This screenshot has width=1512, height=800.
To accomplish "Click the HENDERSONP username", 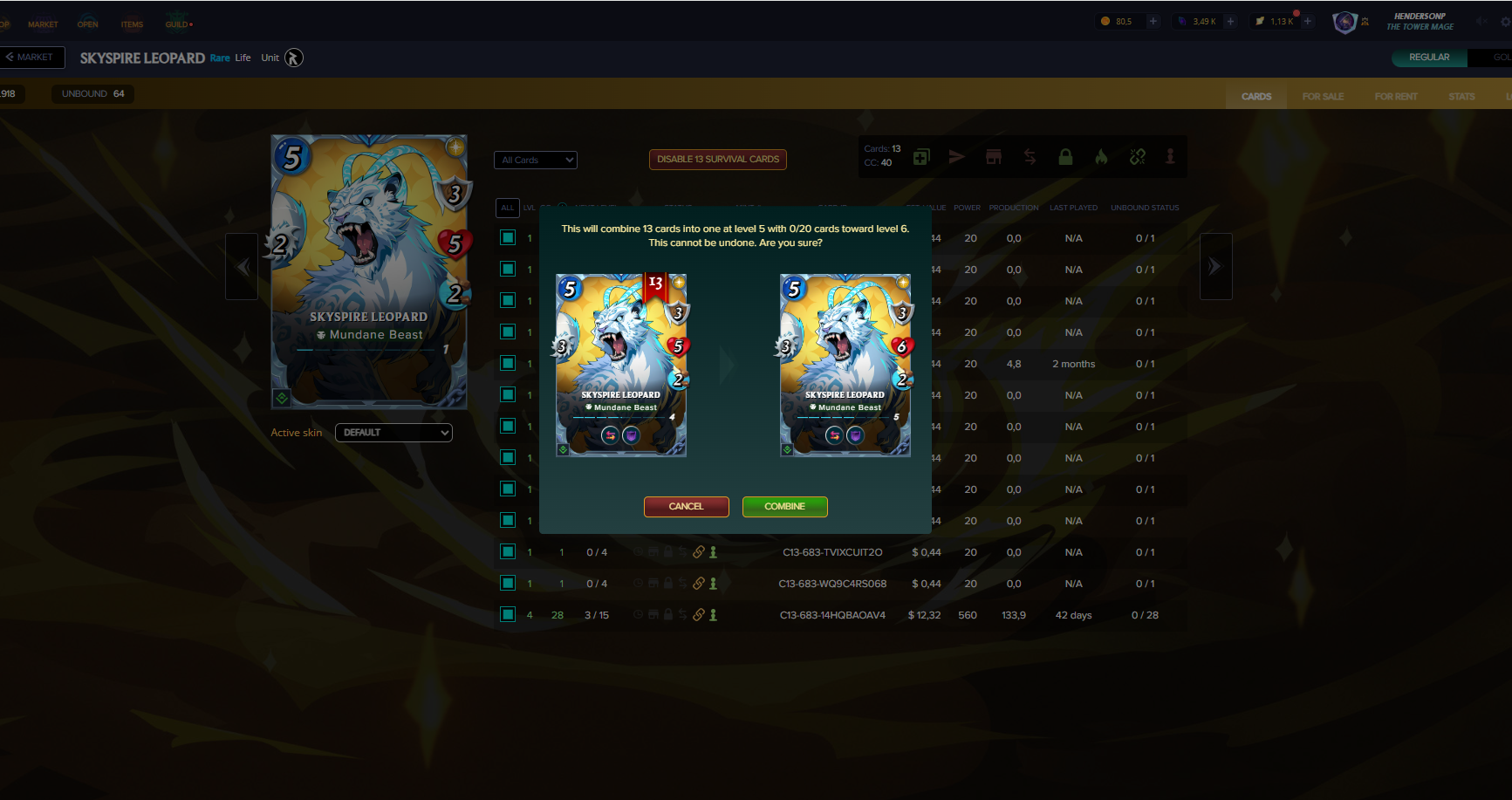I will point(1420,16).
